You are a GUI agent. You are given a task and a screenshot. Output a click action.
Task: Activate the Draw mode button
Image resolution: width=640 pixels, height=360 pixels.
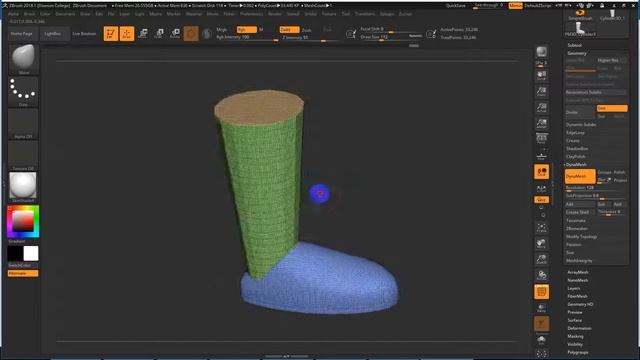pyautogui.click(x=127, y=33)
